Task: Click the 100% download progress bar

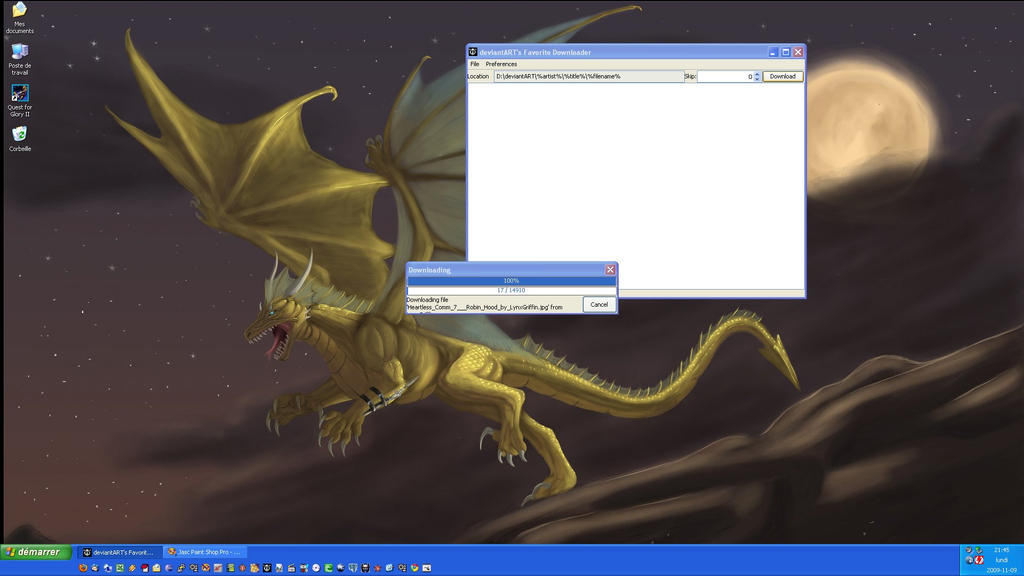Action: pyautogui.click(x=510, y=280)
